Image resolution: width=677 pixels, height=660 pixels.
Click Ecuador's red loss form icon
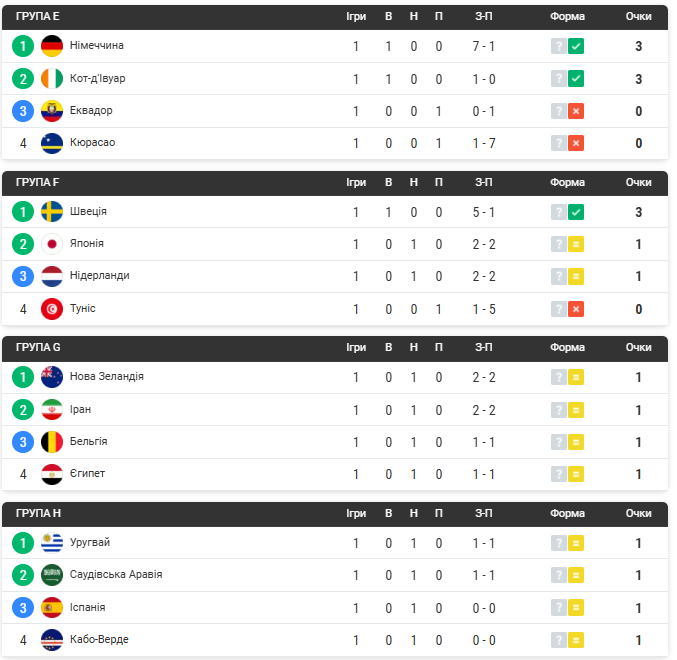(576, 111)
